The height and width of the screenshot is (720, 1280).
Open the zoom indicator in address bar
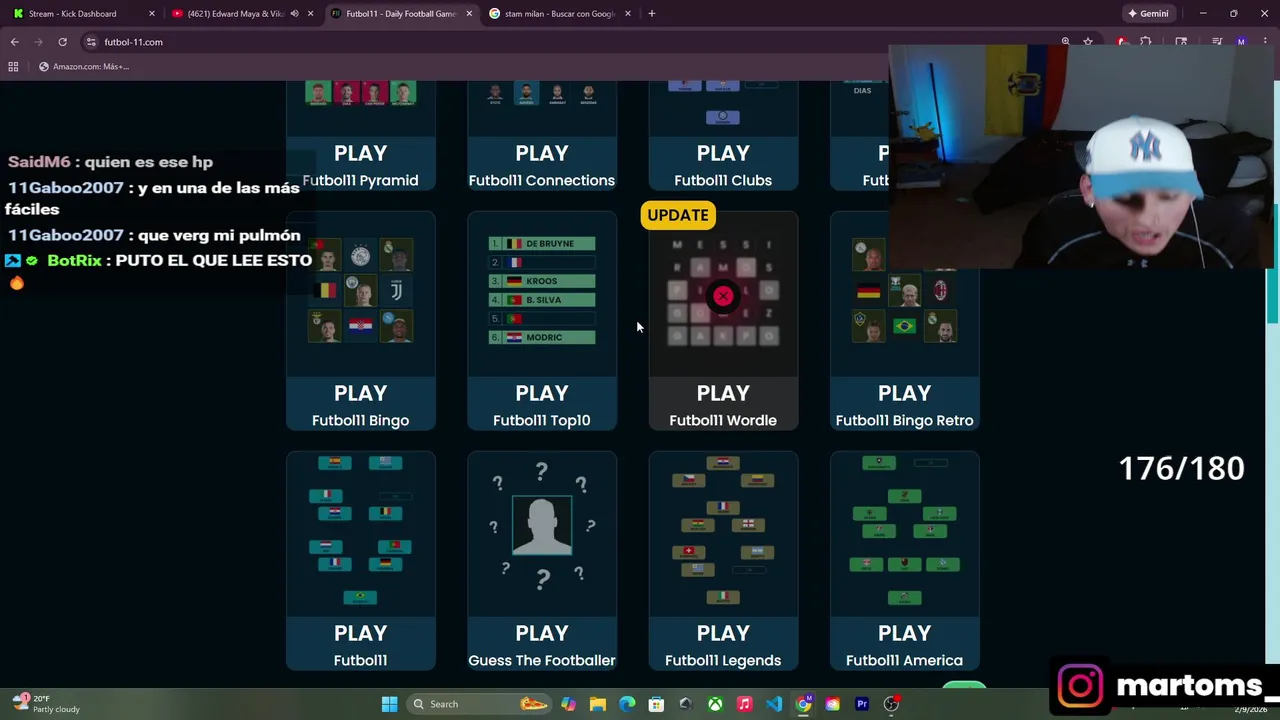(1066, 42)
